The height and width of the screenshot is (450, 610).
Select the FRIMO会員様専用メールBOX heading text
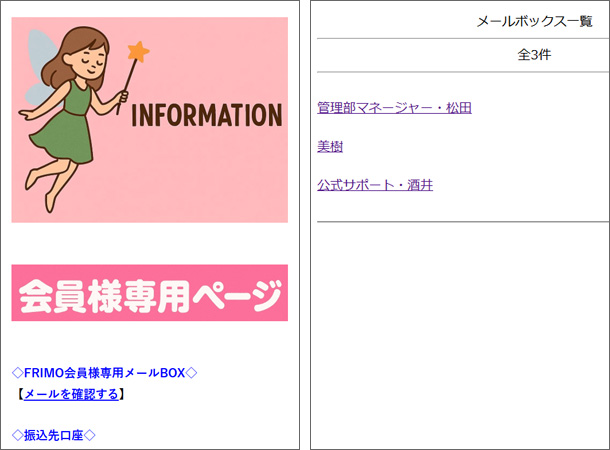point(104,373)
